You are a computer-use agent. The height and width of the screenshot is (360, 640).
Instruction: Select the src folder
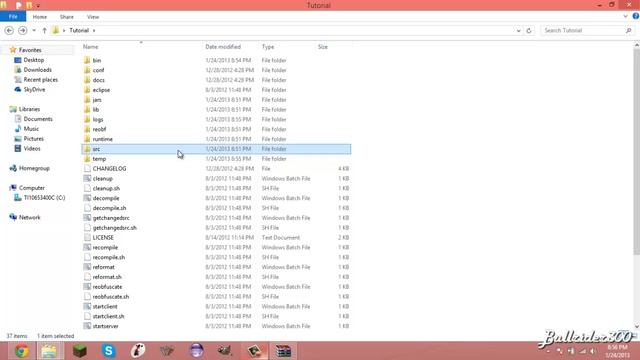pyautogui.click(x=216, y=149)
